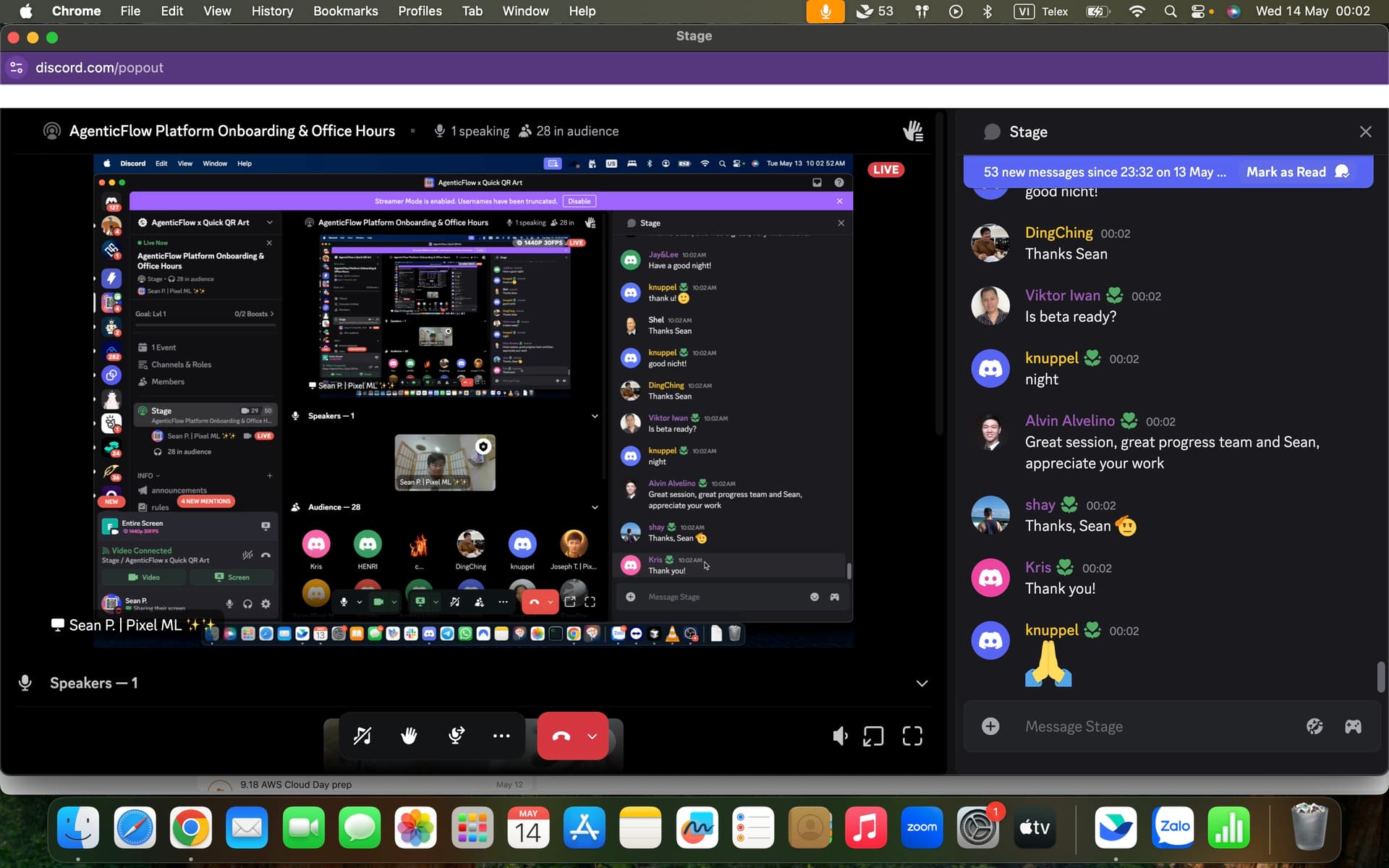1389x868 pixels.
Task: Open the three-dots more options menu
Action: [501, 736]
